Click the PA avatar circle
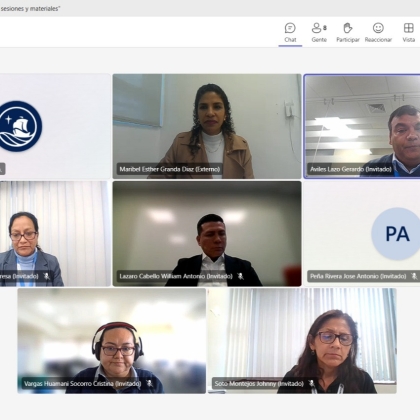Viewport: 420px width, 420px height. pos(397,234)
